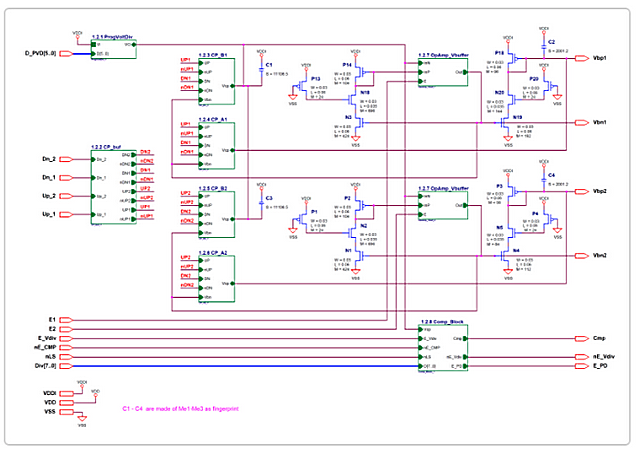Select the NMOS transistor N18 symbol

pyautogui.click(x=353, y=100)
